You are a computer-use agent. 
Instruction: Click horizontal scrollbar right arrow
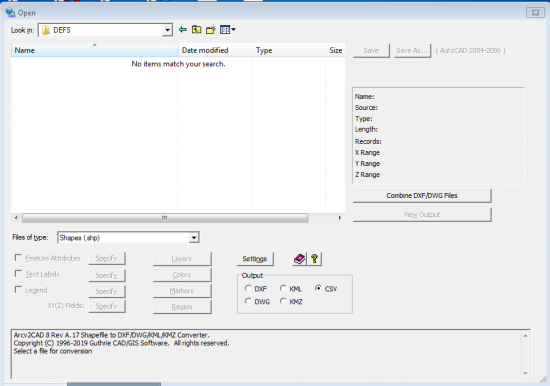[x=340, y=218]
